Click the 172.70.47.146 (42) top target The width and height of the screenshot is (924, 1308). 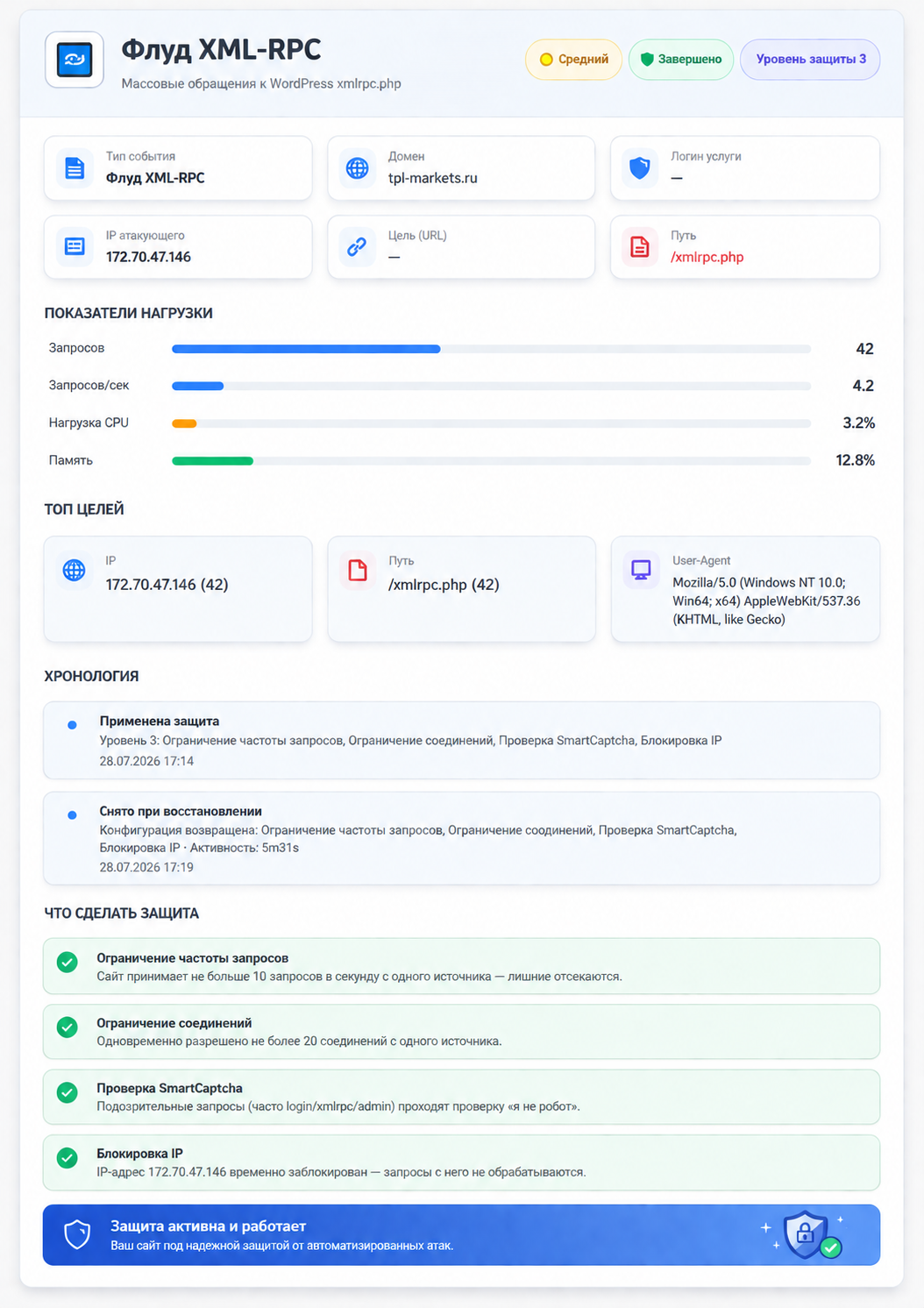[x=167, y=585]
